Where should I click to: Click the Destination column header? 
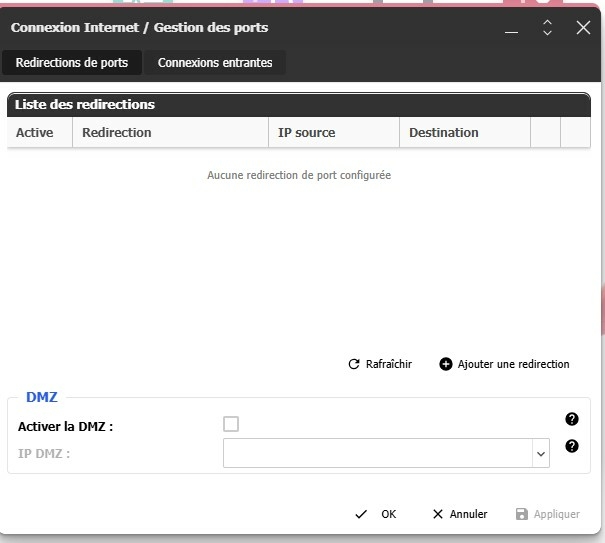[x=443, y=132]
